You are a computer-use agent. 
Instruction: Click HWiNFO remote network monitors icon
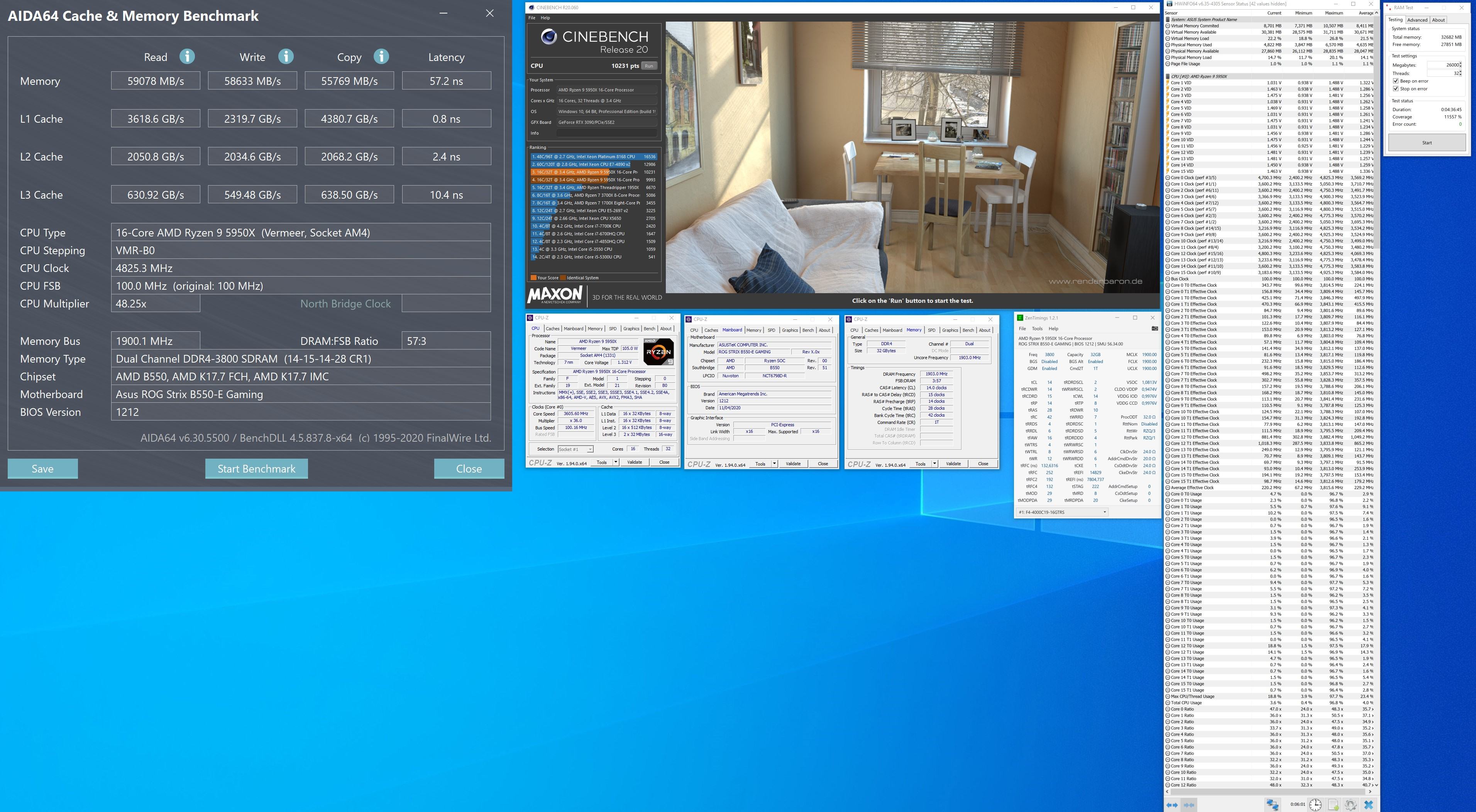[1273, 805]
